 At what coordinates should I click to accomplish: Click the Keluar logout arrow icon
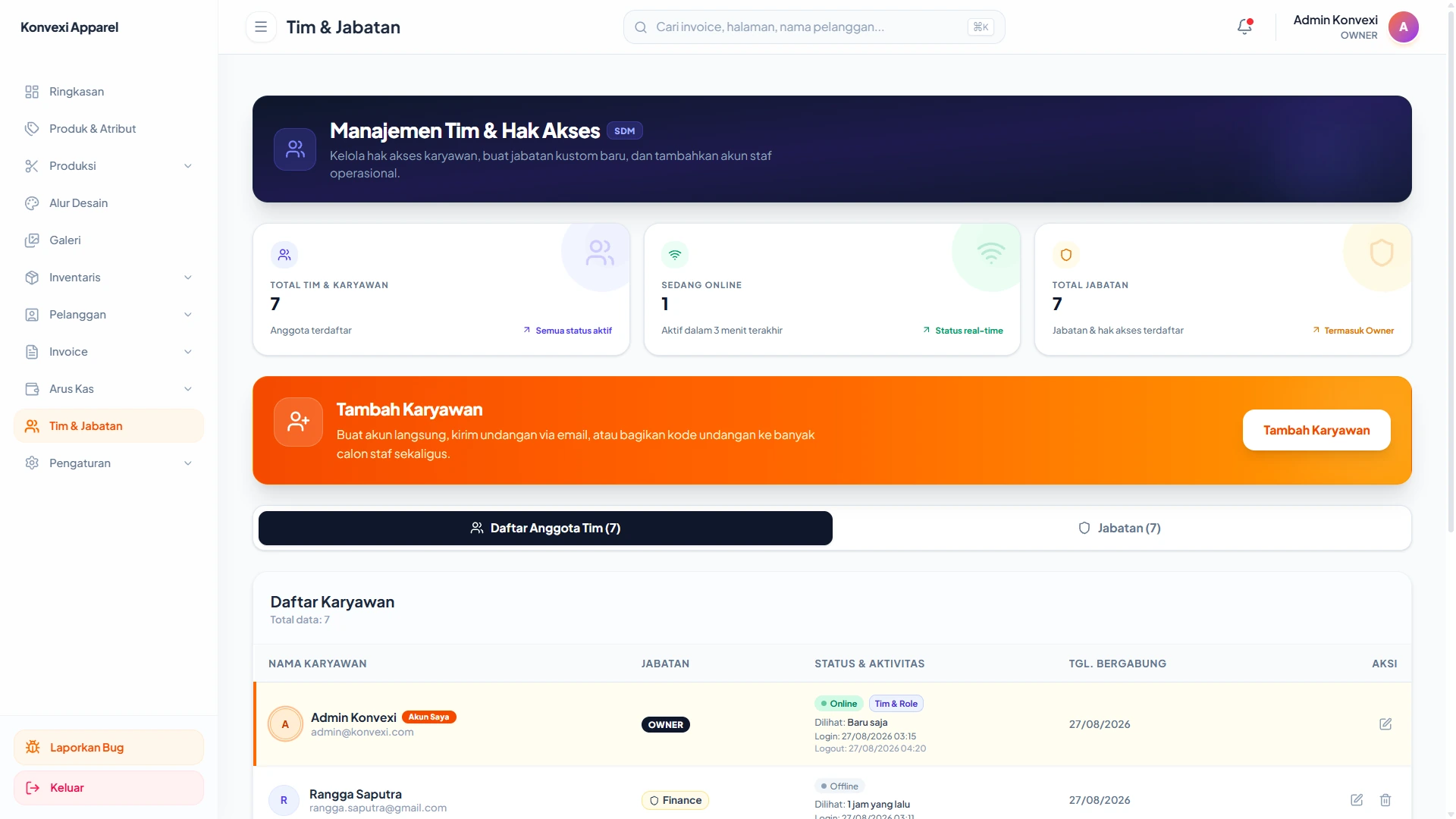33,788
